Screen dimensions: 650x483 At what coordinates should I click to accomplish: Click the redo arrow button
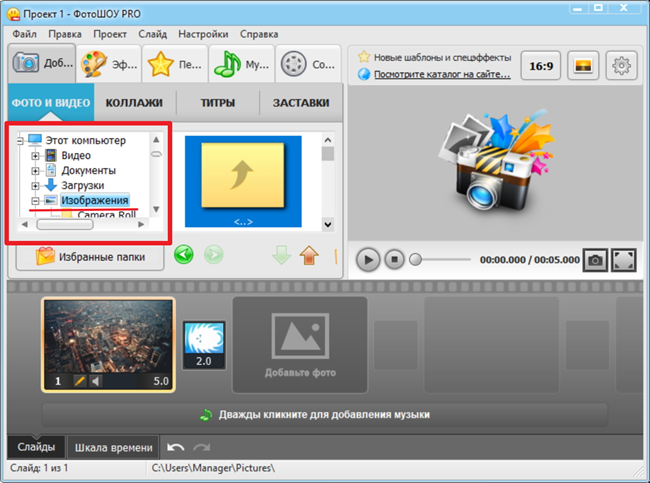[x=202, y=447]
